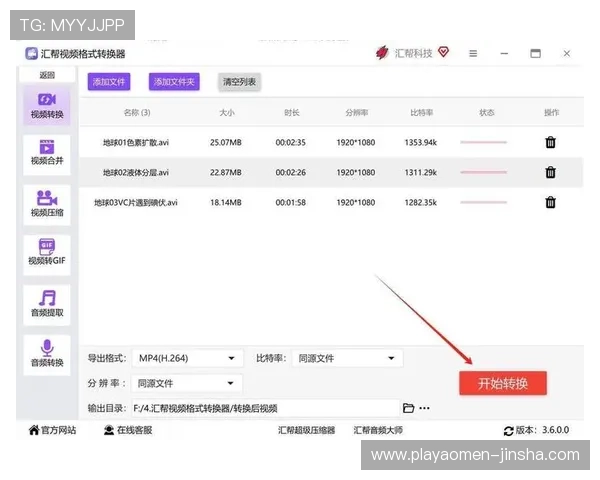
Task: Click the 添加文件夹 button
Action: coord(174,82)
